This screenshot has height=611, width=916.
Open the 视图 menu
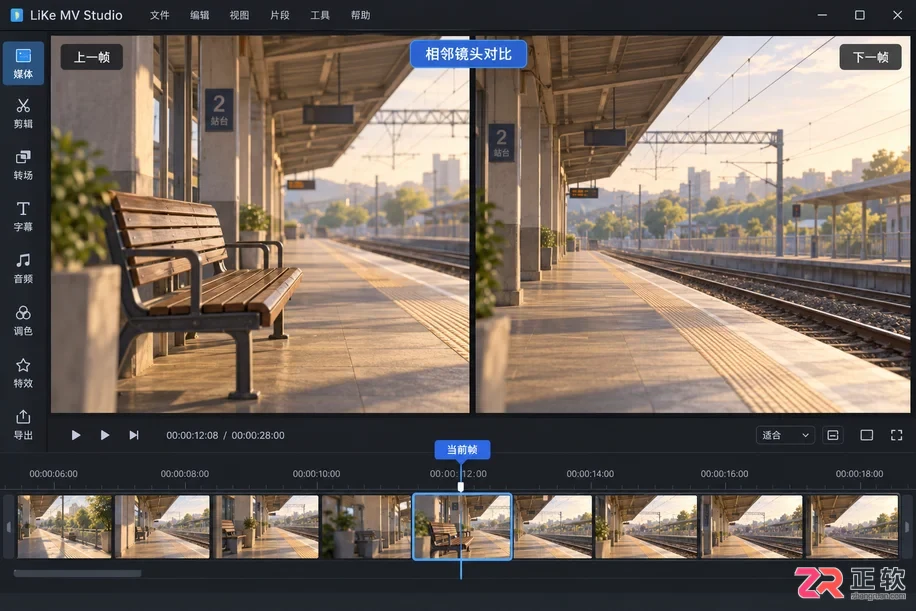240,15
